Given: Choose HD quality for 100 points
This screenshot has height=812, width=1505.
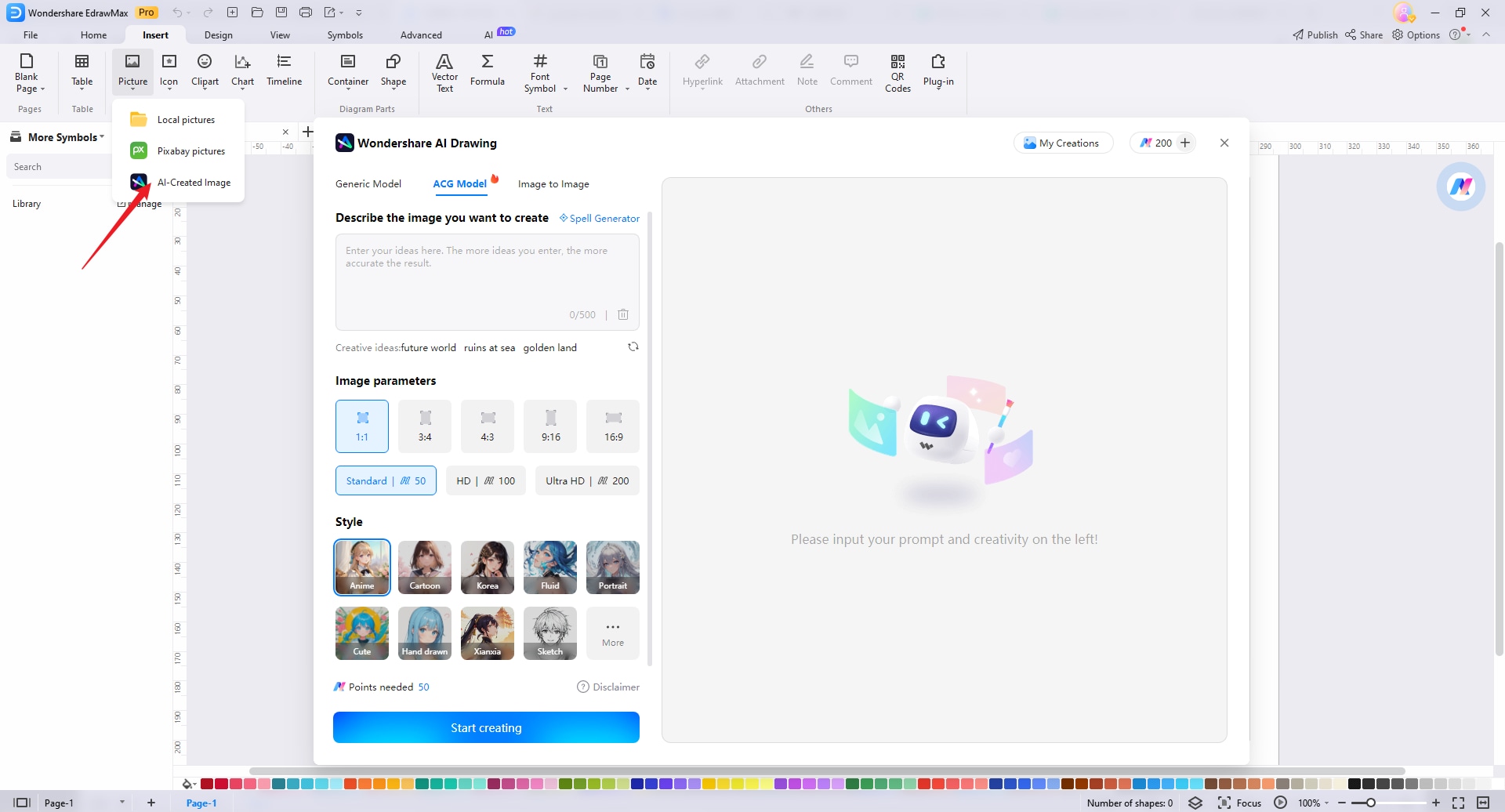Looking at the screenshot, I should click(486, 480).
